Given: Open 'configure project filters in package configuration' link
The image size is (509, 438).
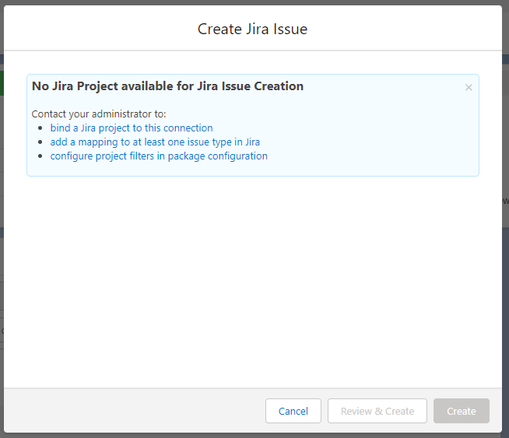Looking at the screenshot, I should 159,156.
